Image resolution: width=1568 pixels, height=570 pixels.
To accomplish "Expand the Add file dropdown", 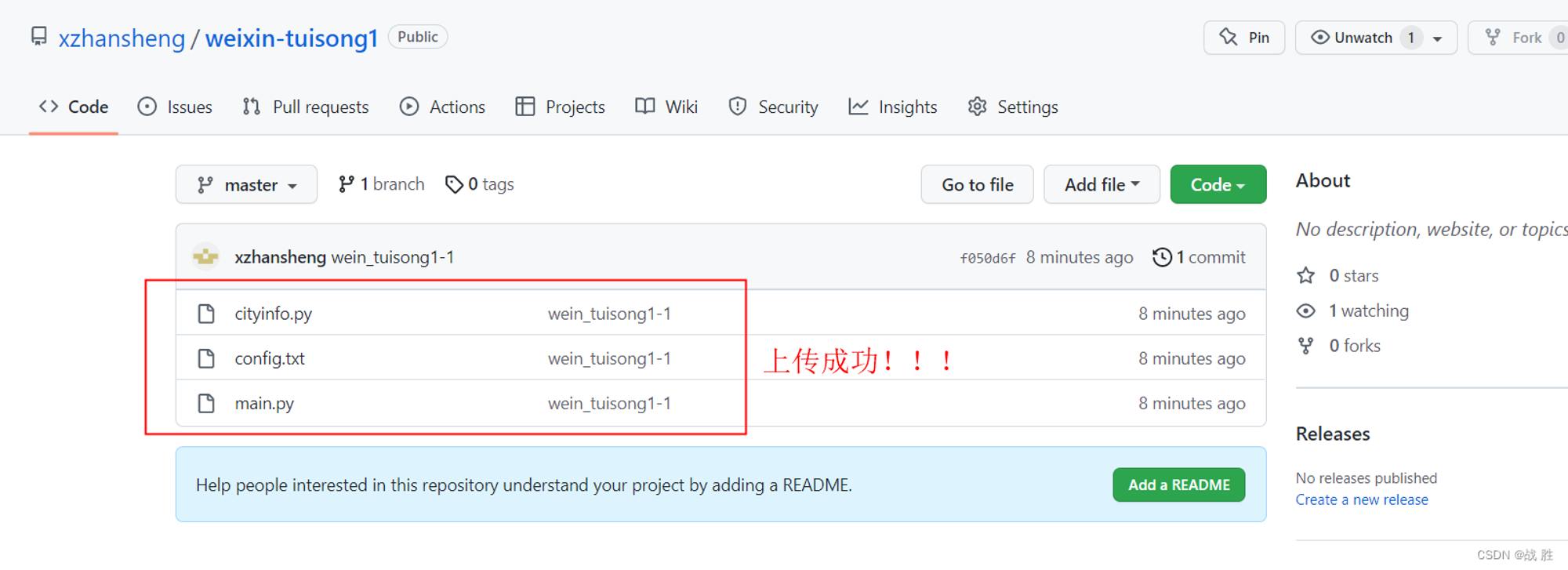I will [x=1102, y=184].
